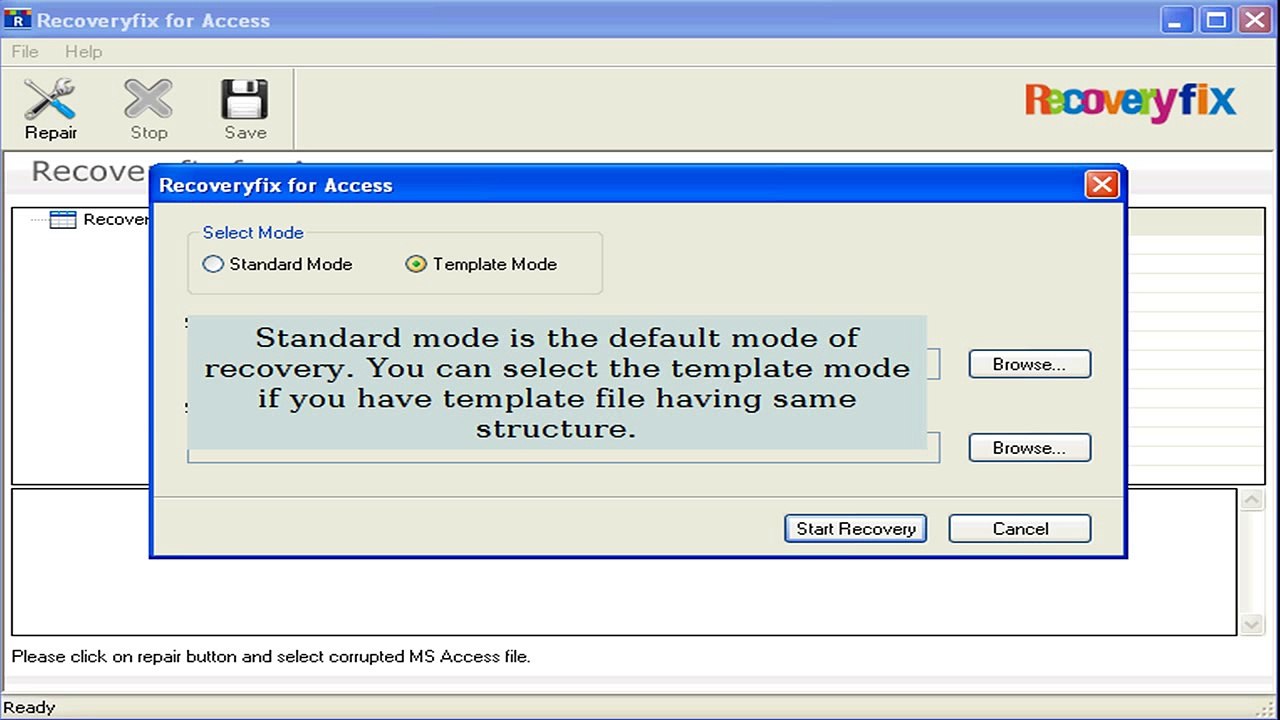Viewport: 1280px width, 720px height.
Task: Click the 'Ready' status bar text
Action: tap(29, 707)
